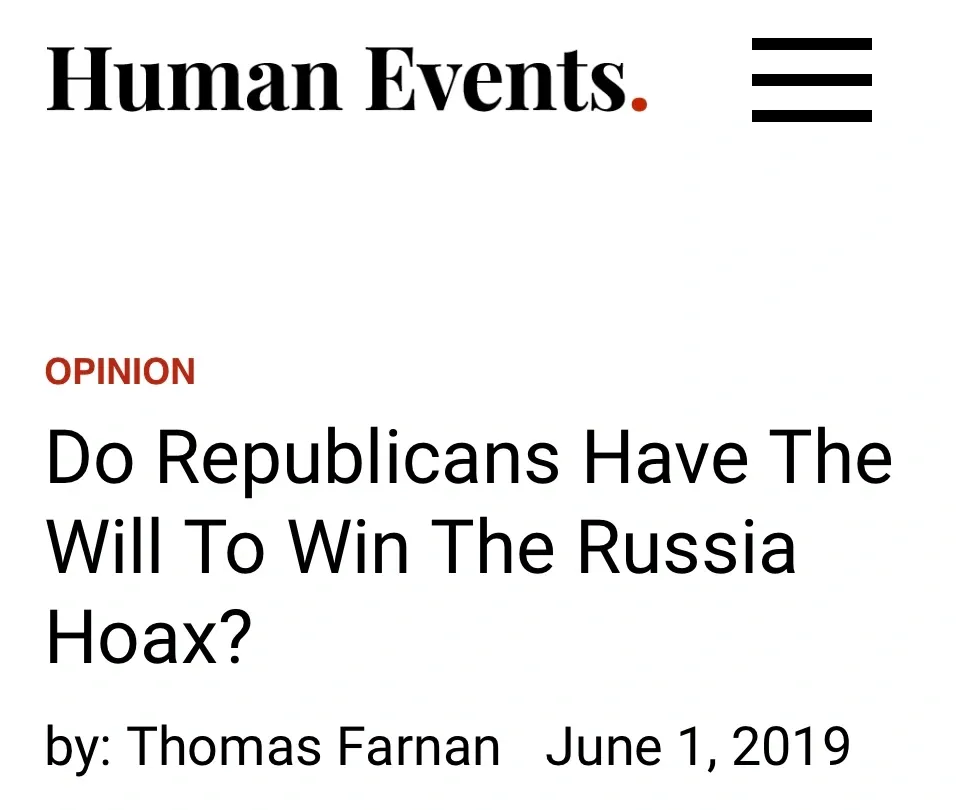Open the OPINION category link
This screenshot has width=959, height=810.
(x=120, y=372)
